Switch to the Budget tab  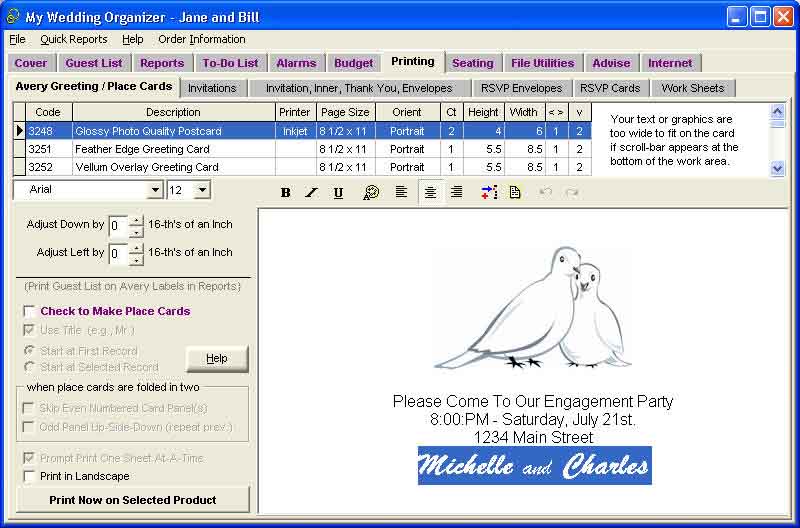[x=354, y=63]
